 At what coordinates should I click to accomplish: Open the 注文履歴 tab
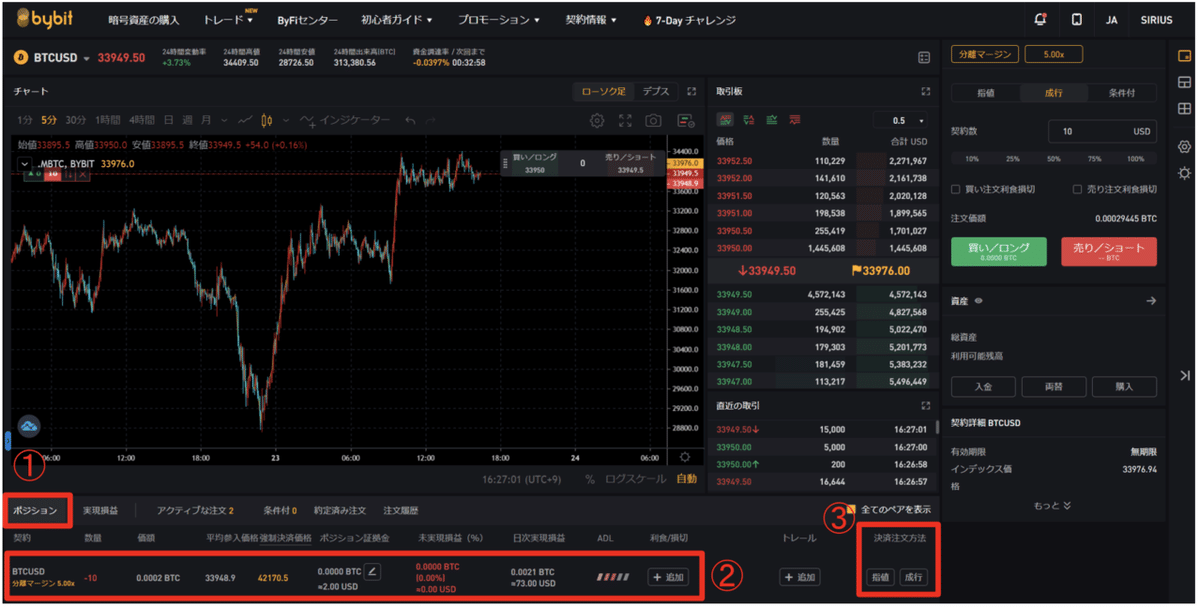(x=401, y=510)
